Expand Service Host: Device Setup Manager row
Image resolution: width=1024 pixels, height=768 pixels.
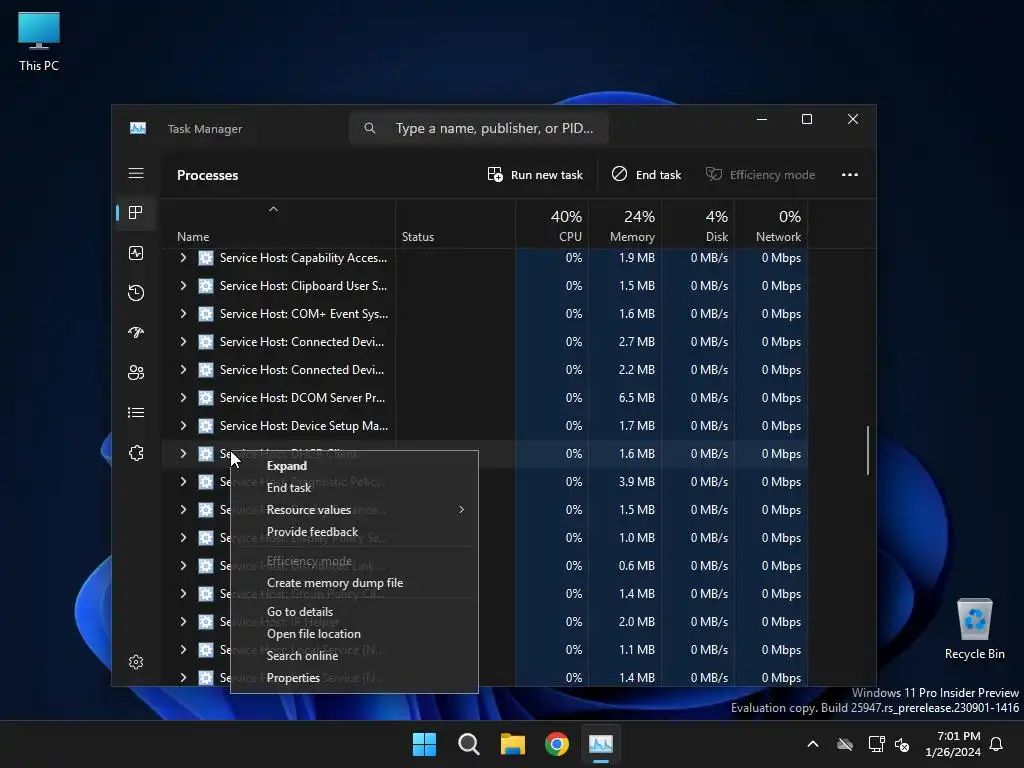[x=184, y=426]
